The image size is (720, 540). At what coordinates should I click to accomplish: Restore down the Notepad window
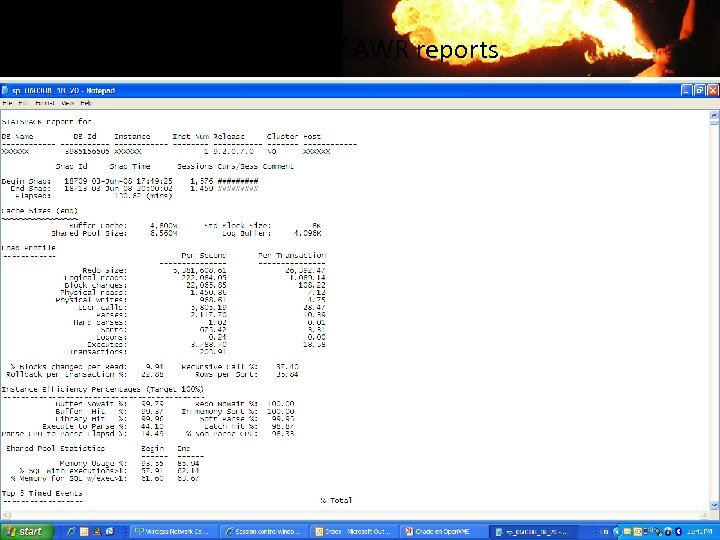click(x=699, y=90)
